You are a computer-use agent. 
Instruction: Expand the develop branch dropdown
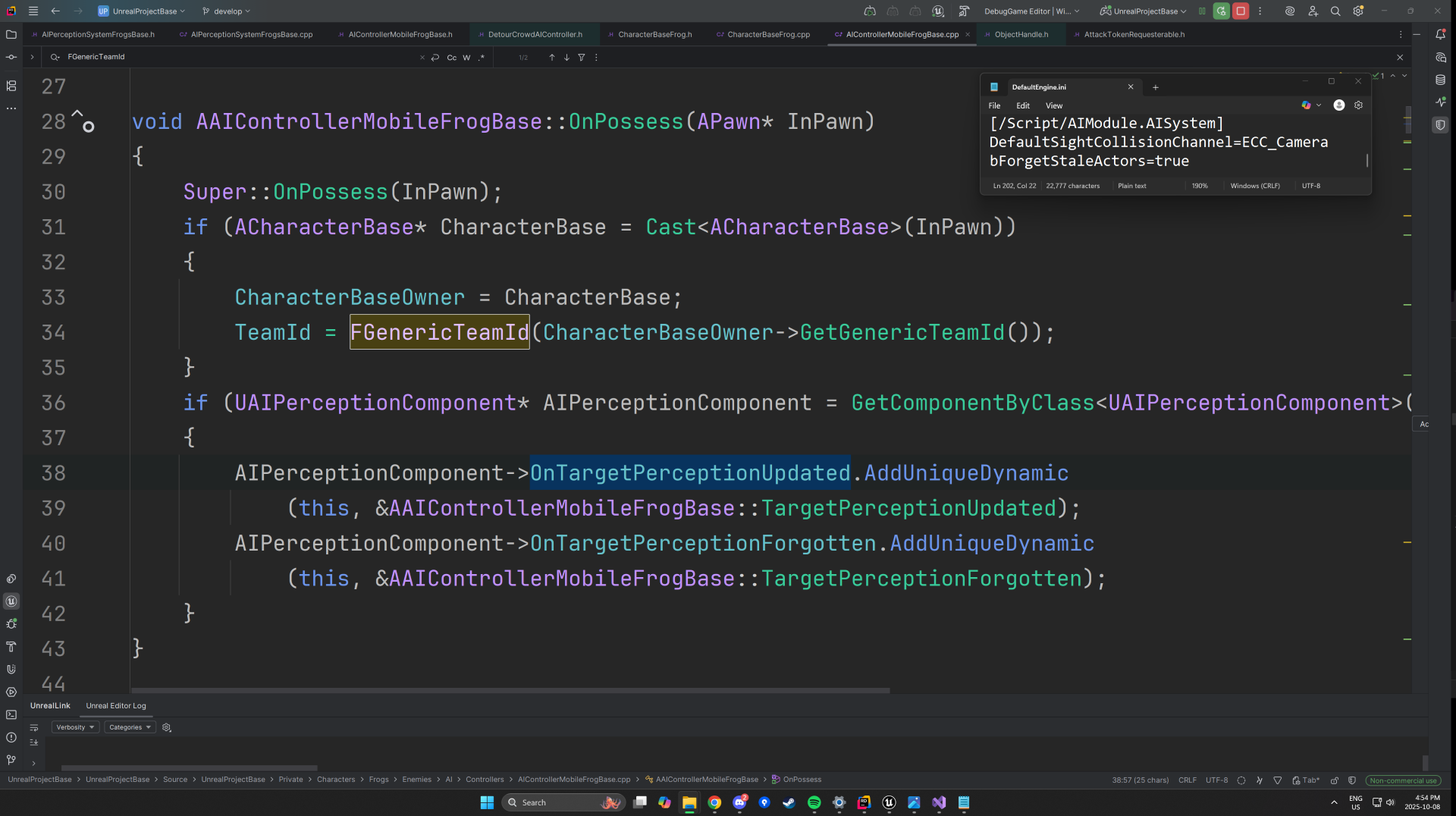coord(227,11)
